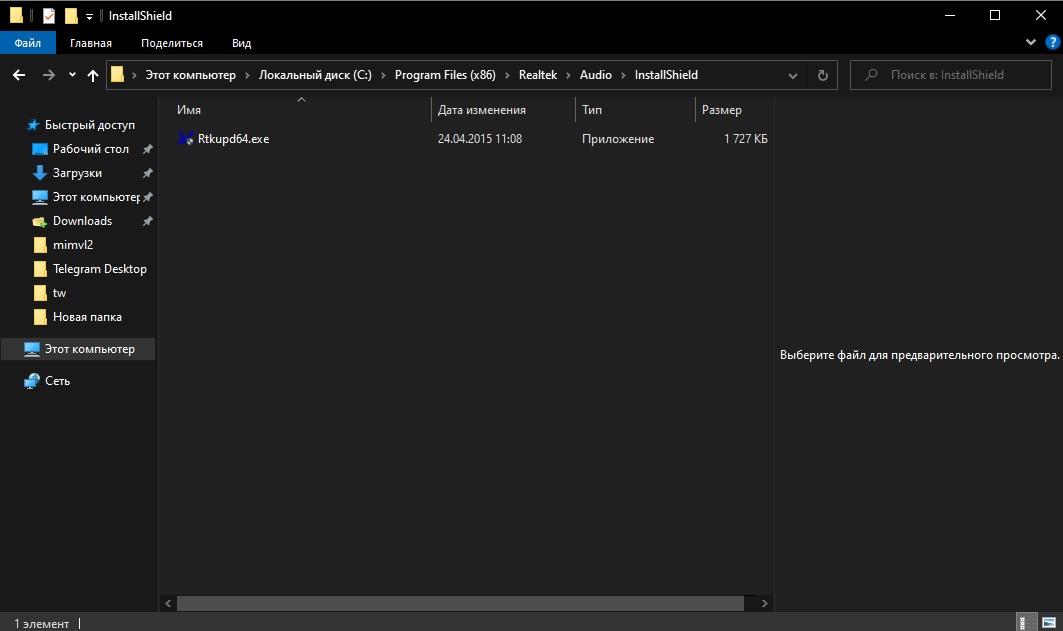Click the pin icon beside Рабочий стол
The height and width of the screenshot is (631, 1063).
(x=147, y=149)
